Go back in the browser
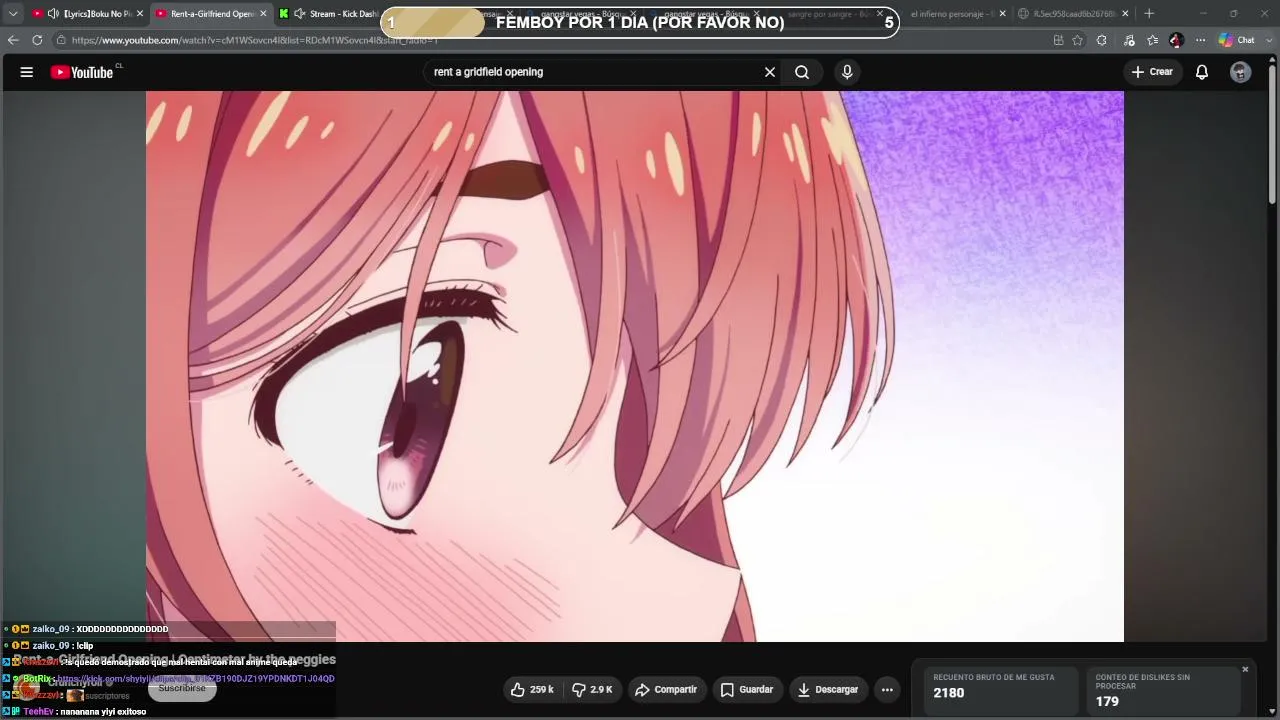Viewport: 1280px width, 720px height. [13, 40]
